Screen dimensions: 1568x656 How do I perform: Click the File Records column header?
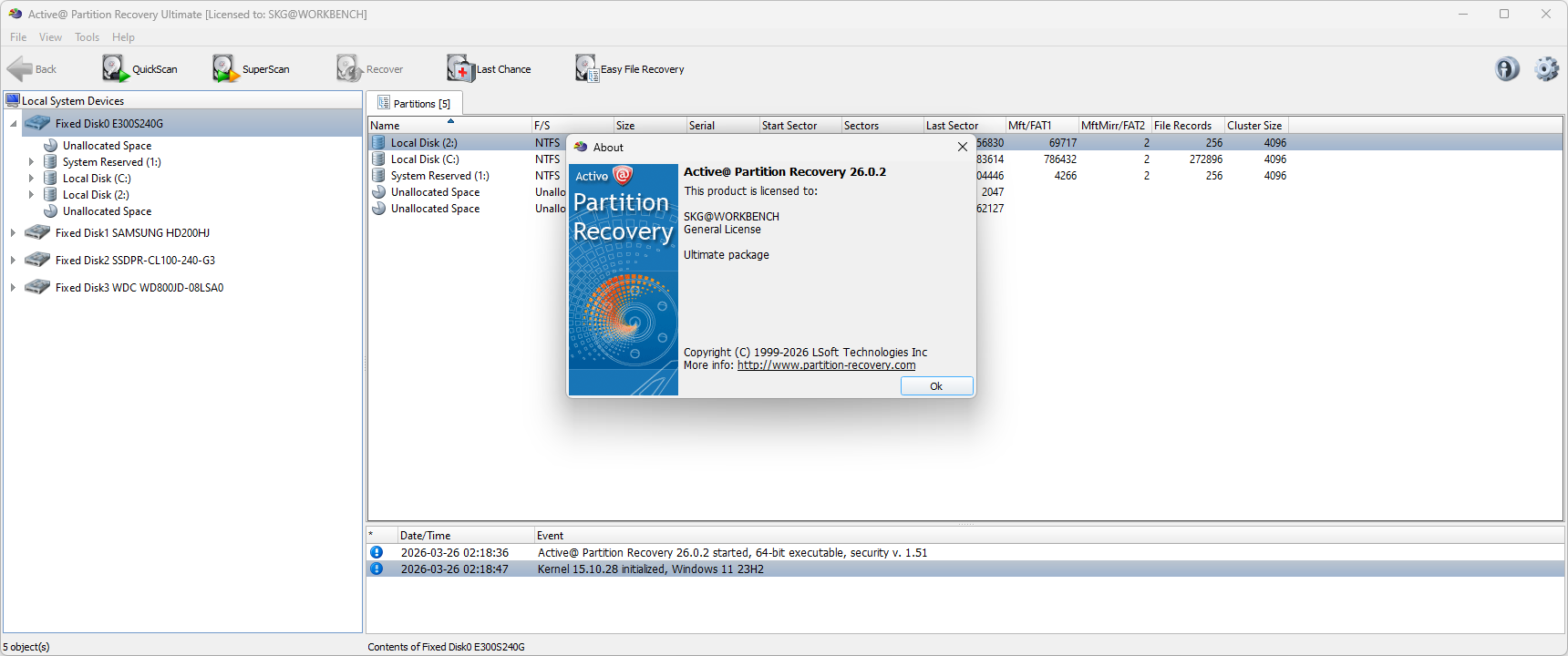point(1188,126)
